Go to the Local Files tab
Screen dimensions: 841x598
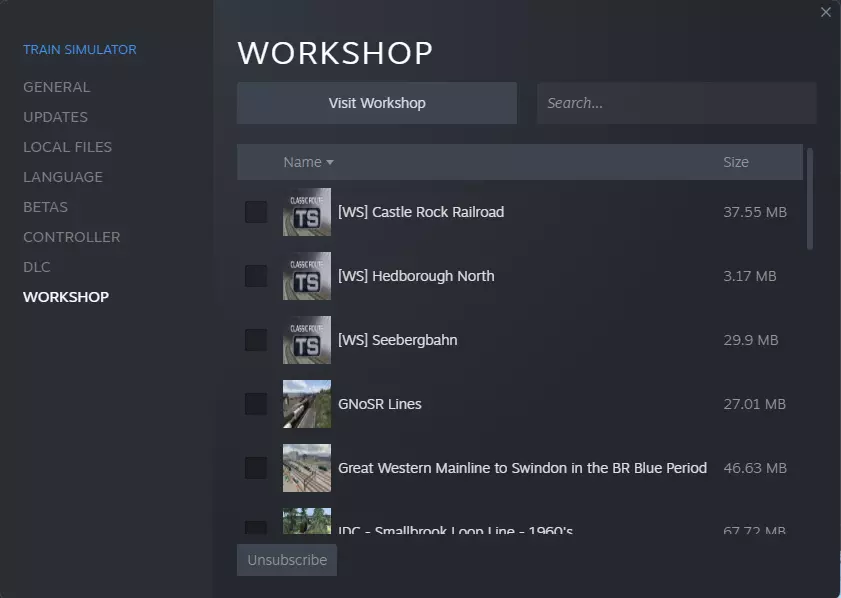[68, 147]
